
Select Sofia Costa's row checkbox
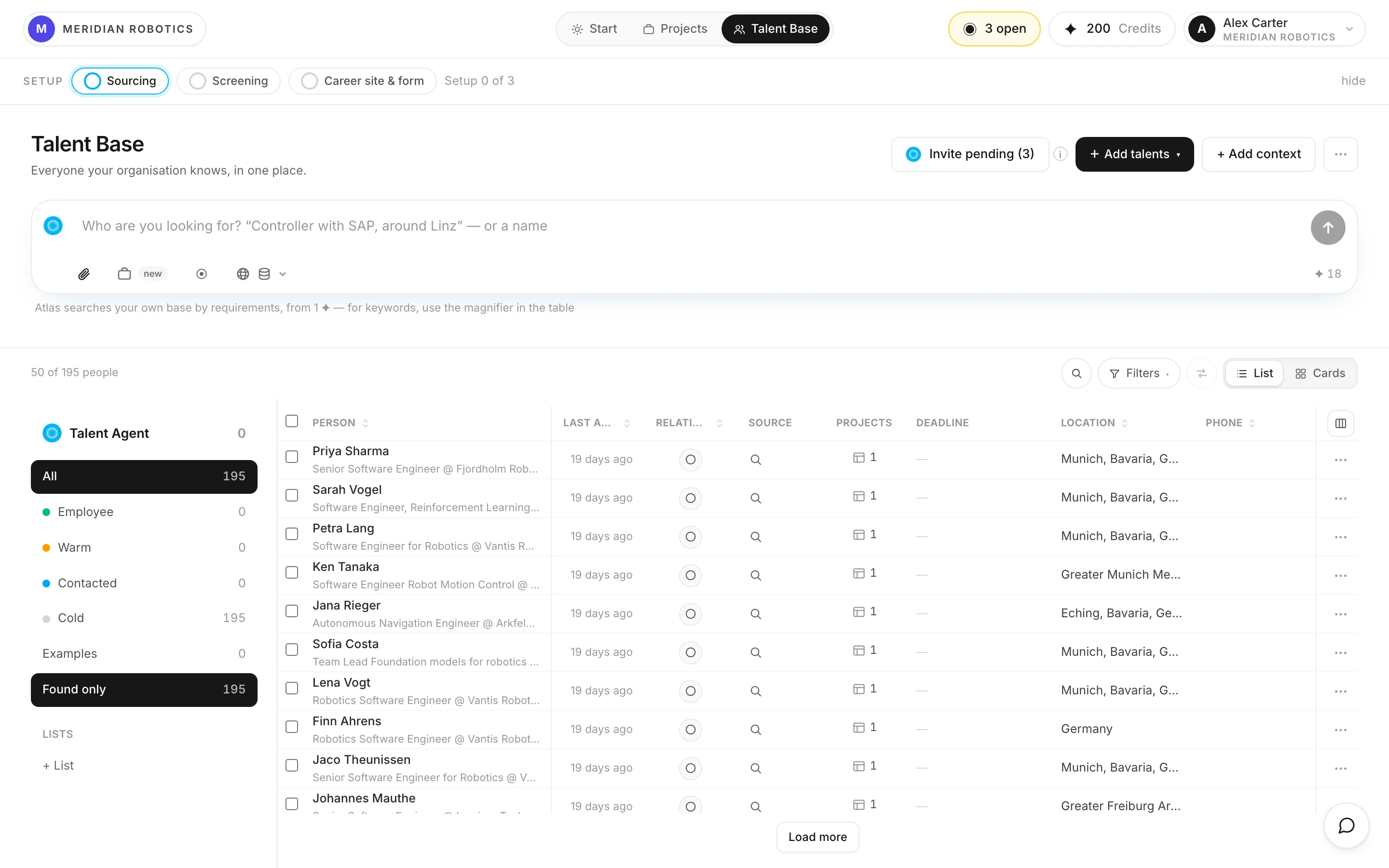coord(292,649)
